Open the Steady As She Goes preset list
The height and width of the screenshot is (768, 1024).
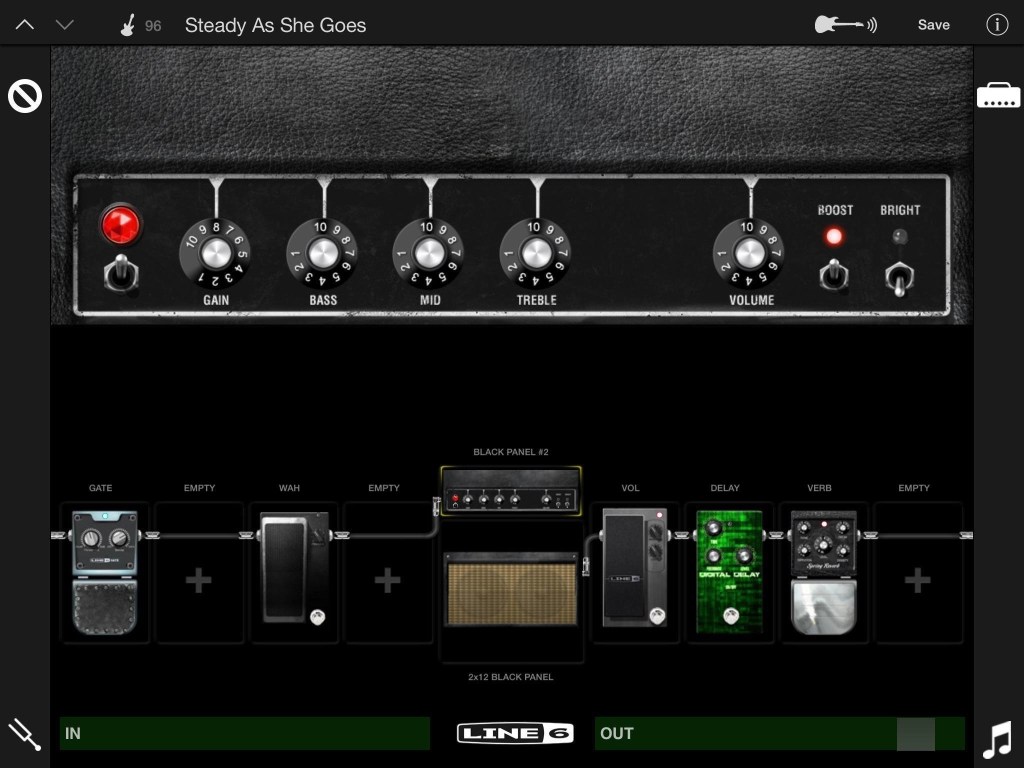[x=275, y=25]
